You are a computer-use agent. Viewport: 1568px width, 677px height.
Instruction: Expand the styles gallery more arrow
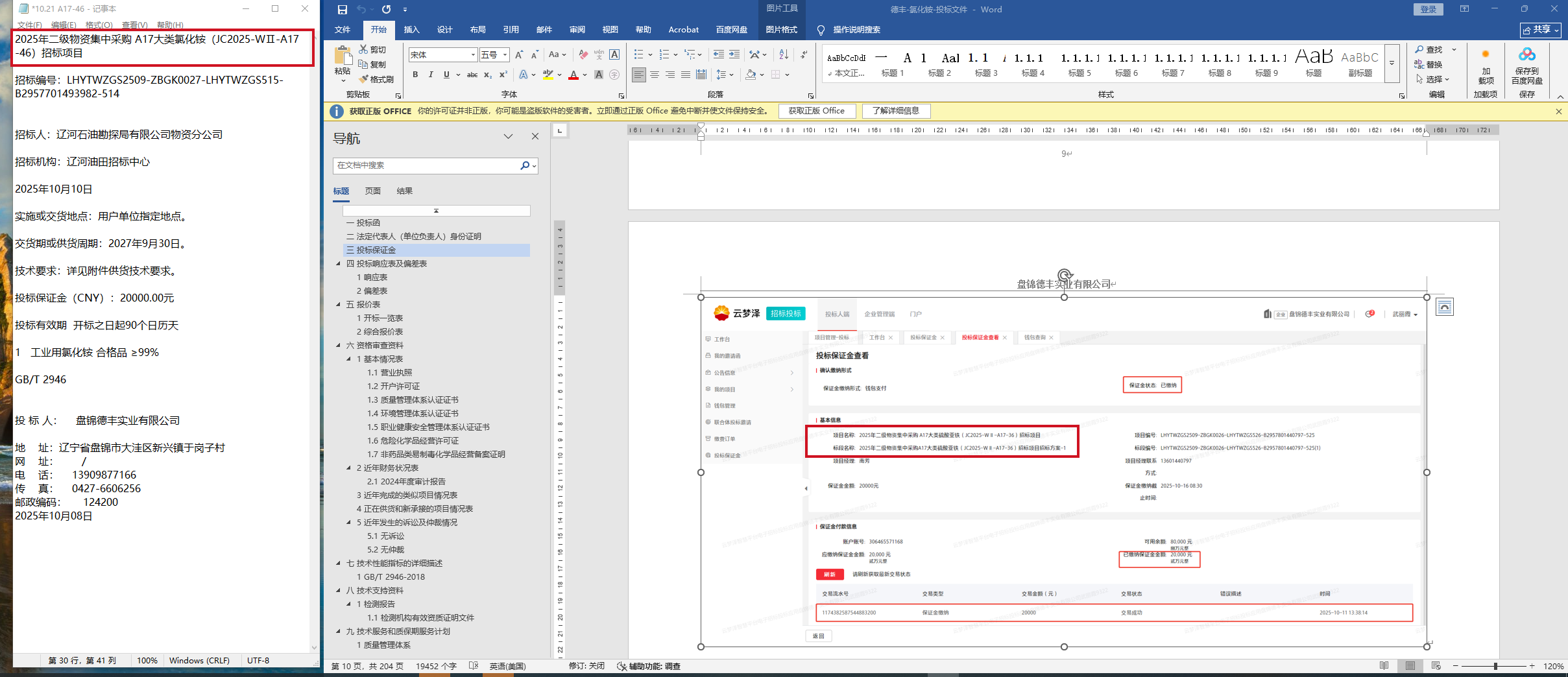pos(1392,63)
